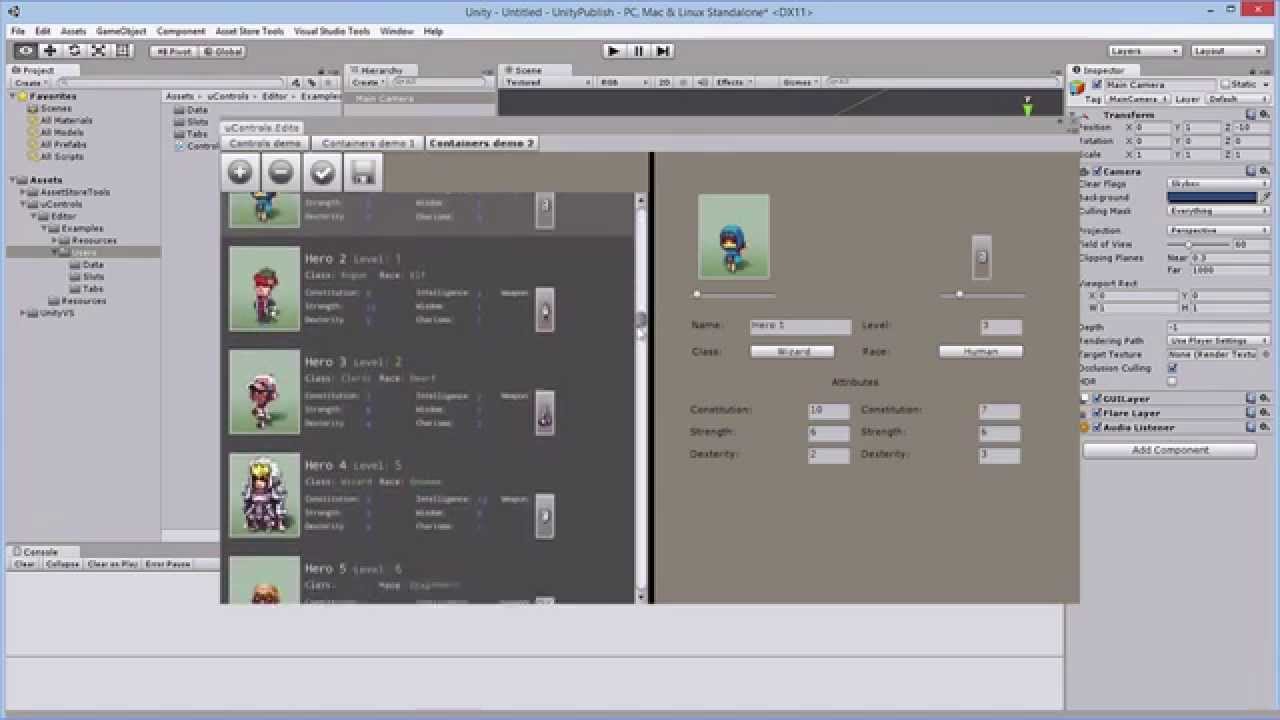Toggle Global handle rotation button
This screenshot has height=720, width=1280.
(x=222, y=51)
